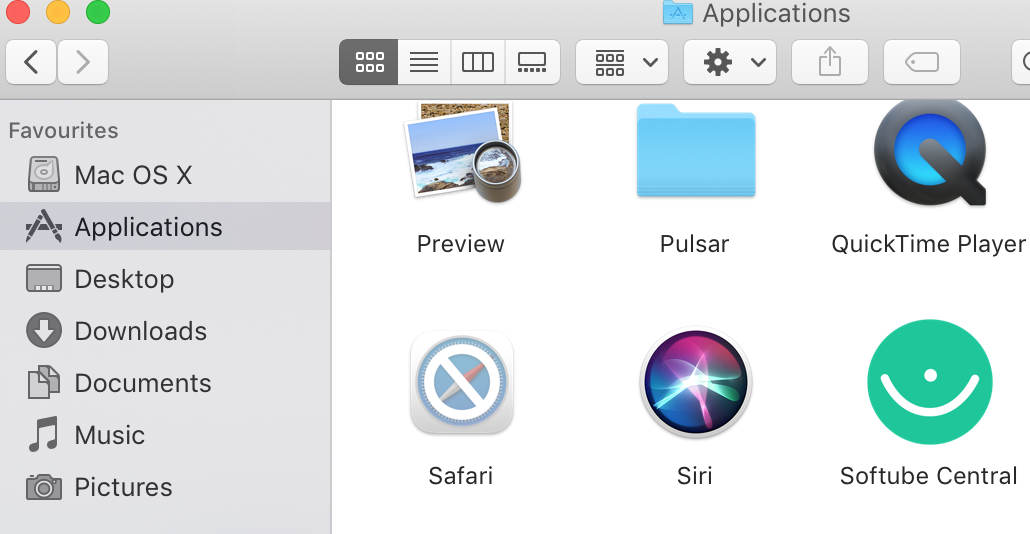Open Pictures from the sidebar
This screenshot has width=1030, height=534.
point(165,487)
